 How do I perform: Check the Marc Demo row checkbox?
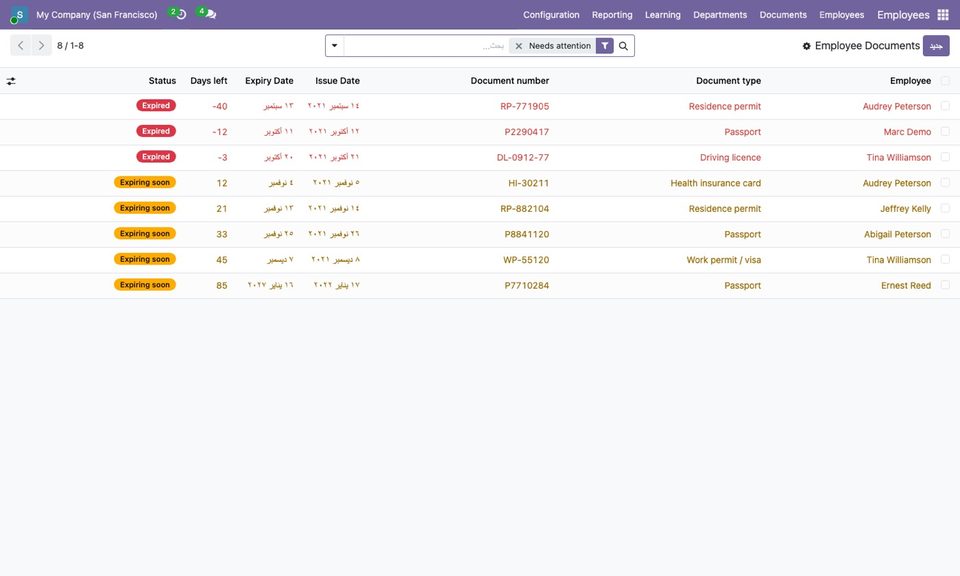pos(945,132)
